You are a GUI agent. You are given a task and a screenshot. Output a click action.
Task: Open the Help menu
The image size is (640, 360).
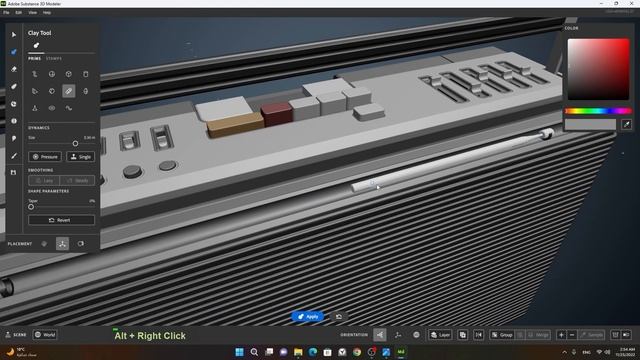coord(47,13)
